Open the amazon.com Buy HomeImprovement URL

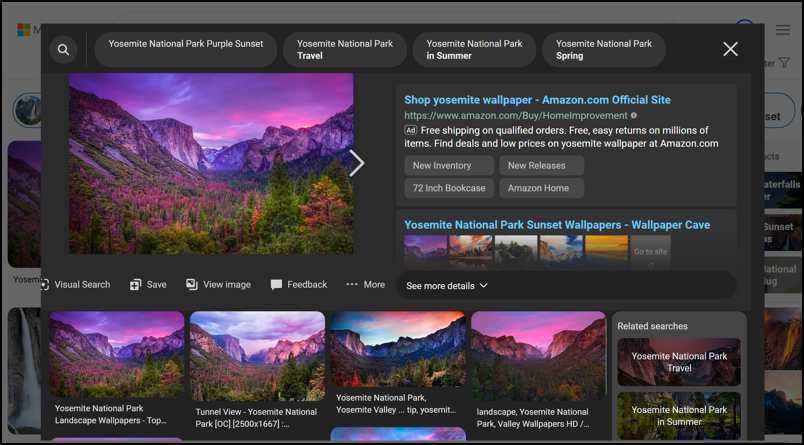(516, 116)
